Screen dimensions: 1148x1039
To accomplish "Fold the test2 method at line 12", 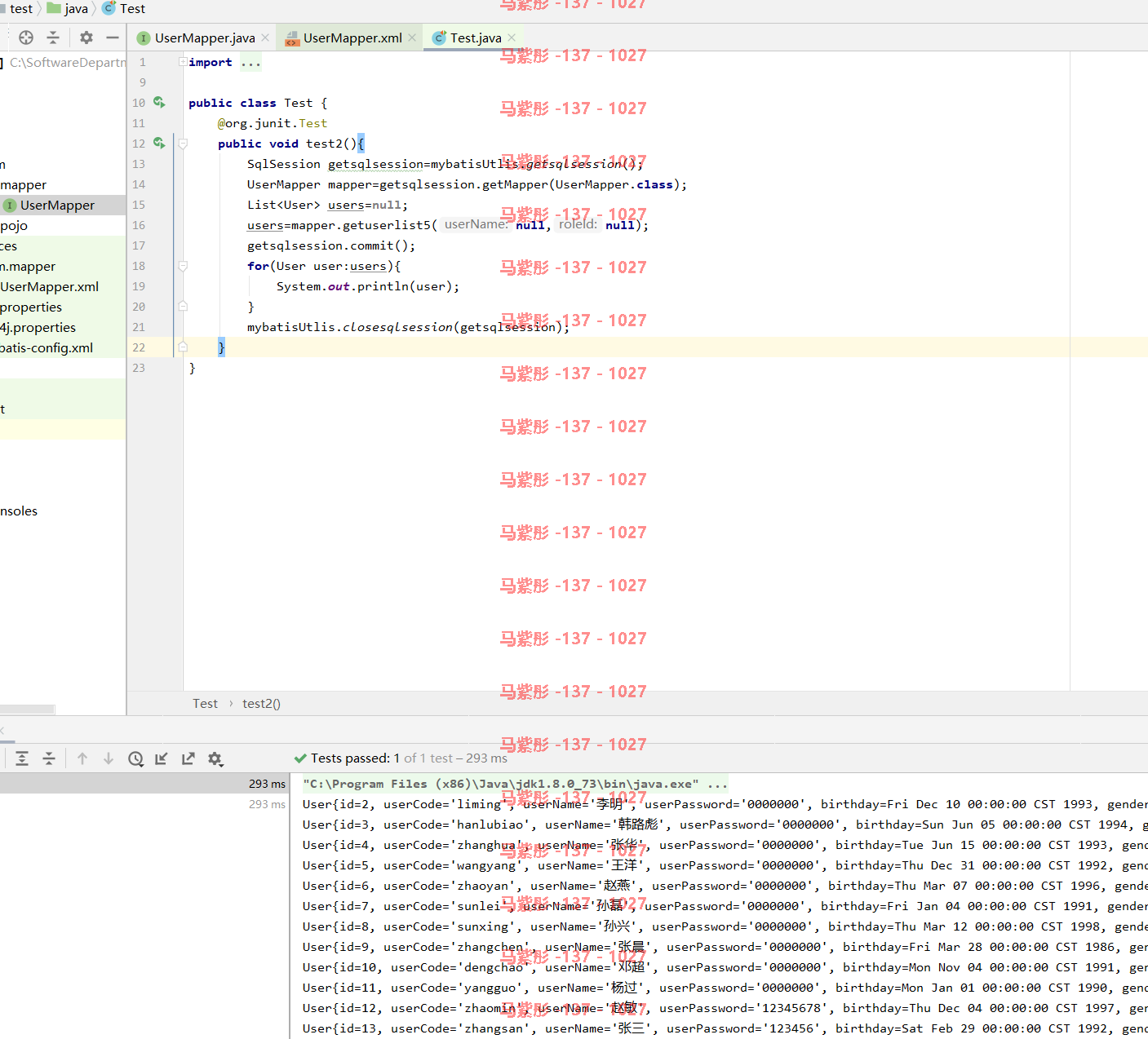I will pyautogui.click(x=183, y=144).
